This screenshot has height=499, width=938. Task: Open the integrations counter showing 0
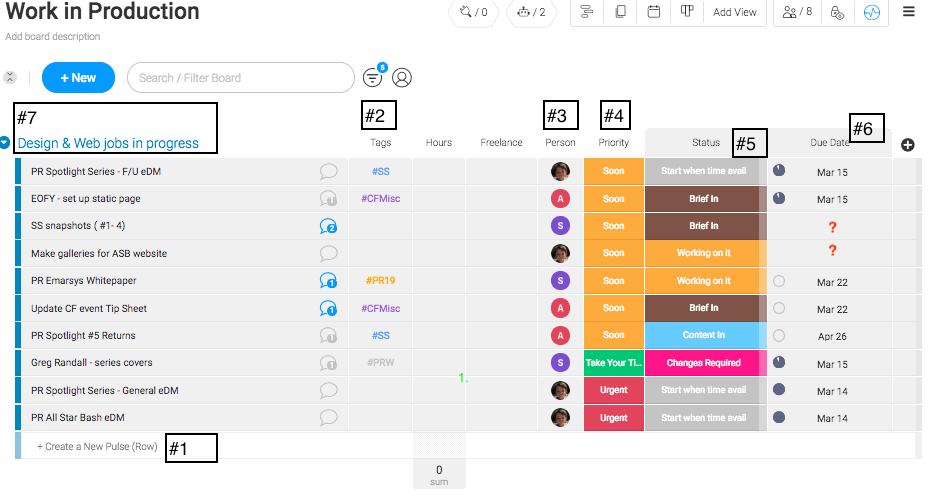[x=473, y=12]
